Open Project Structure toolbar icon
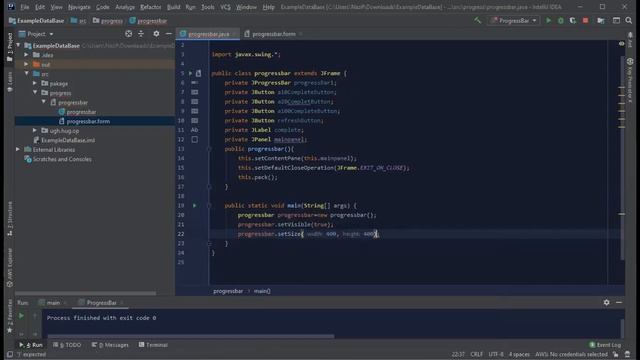 click(x=601, y=20)
